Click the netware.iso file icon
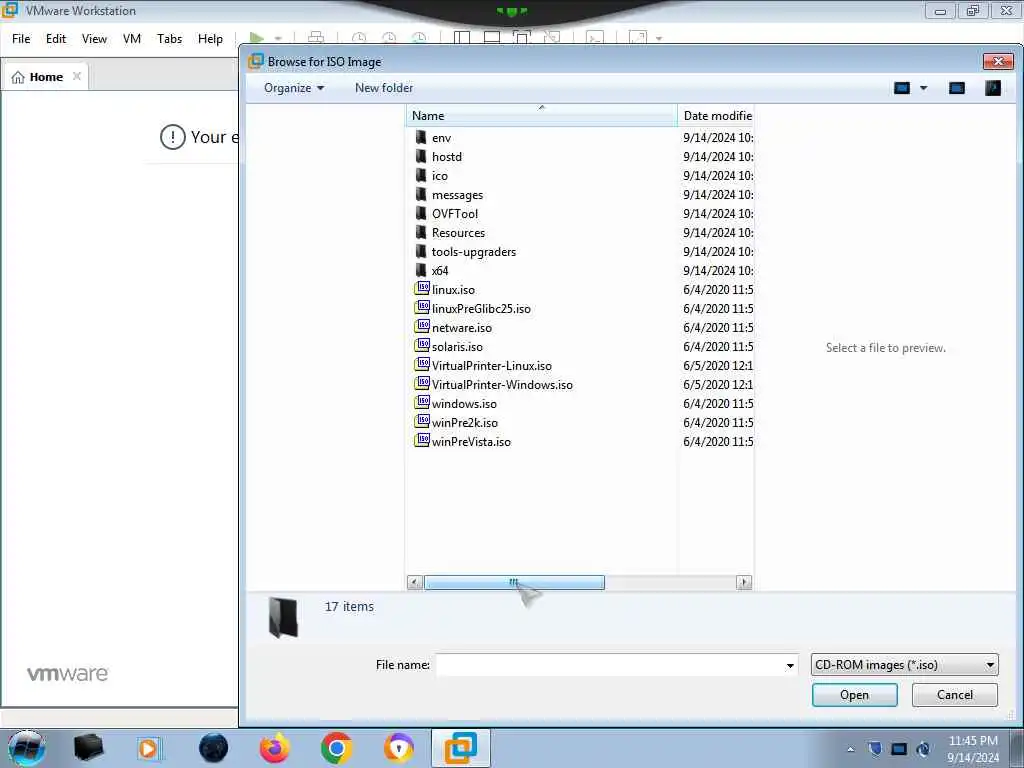The height and width of the screenshot is (768, 1024). [x=422, y=327]
